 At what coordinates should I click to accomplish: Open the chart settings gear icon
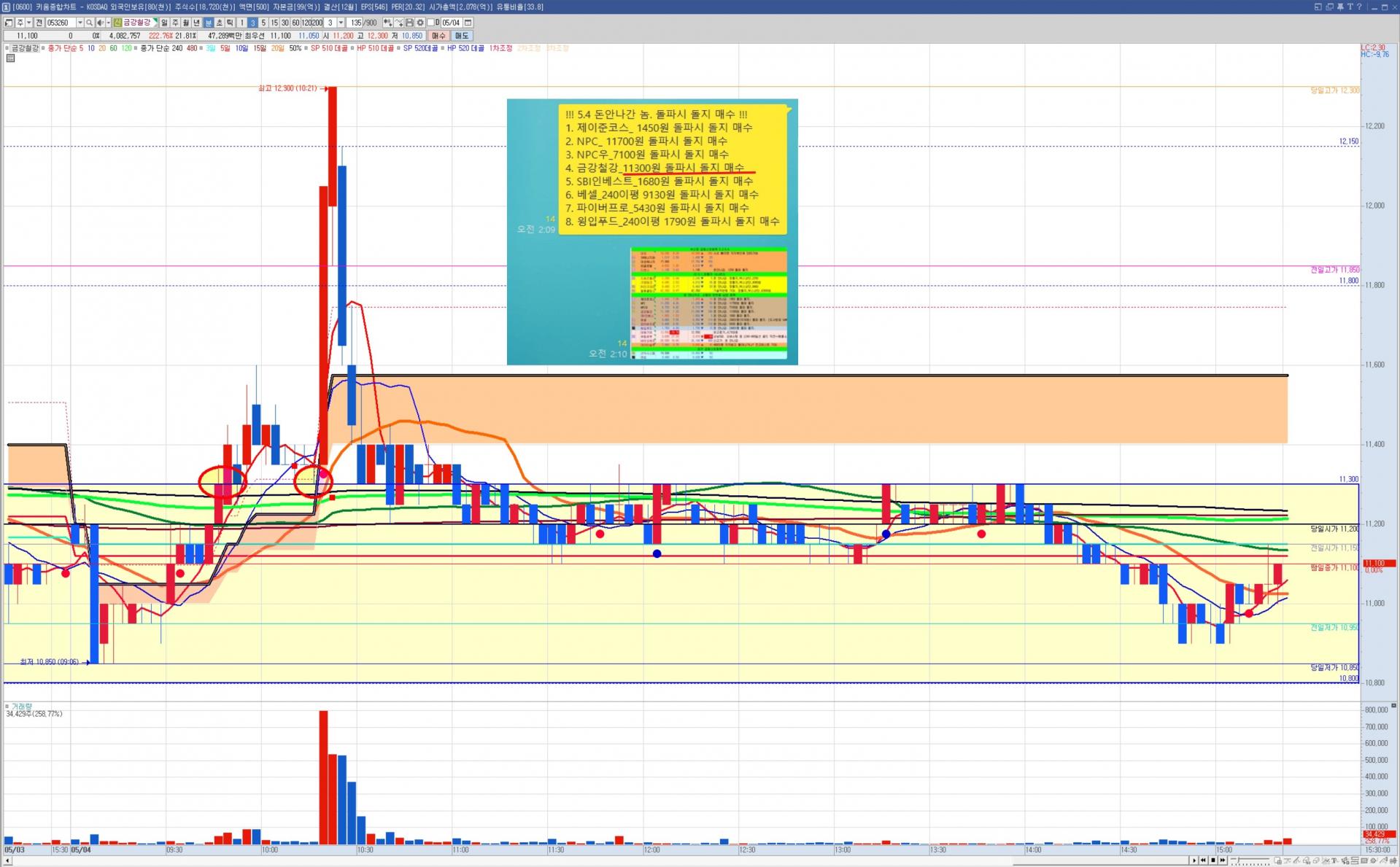[420, 23]
